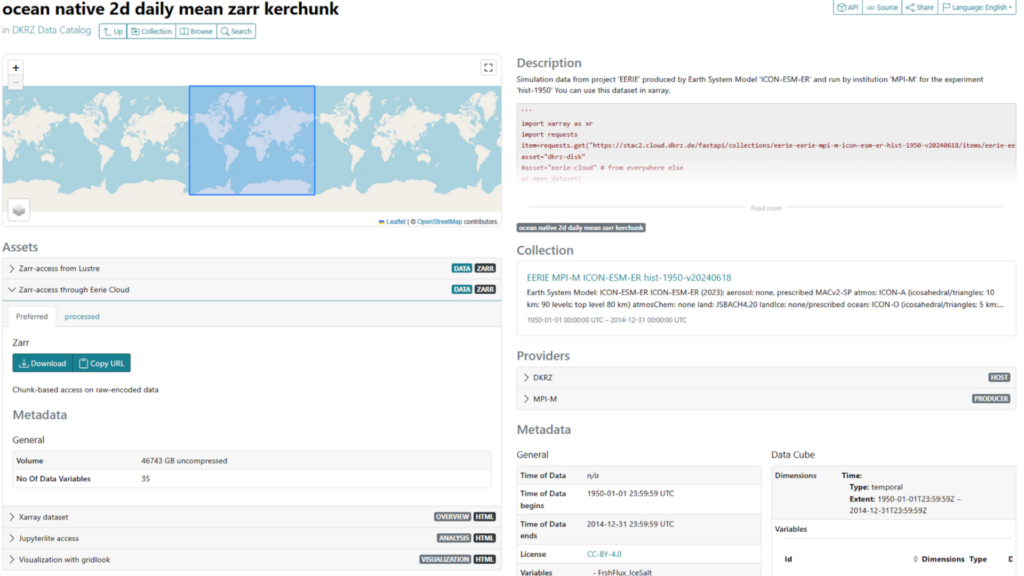Open the map layers control
Image resolution: width=1024 pixels, height=576 pixels.
coord(19,208)
